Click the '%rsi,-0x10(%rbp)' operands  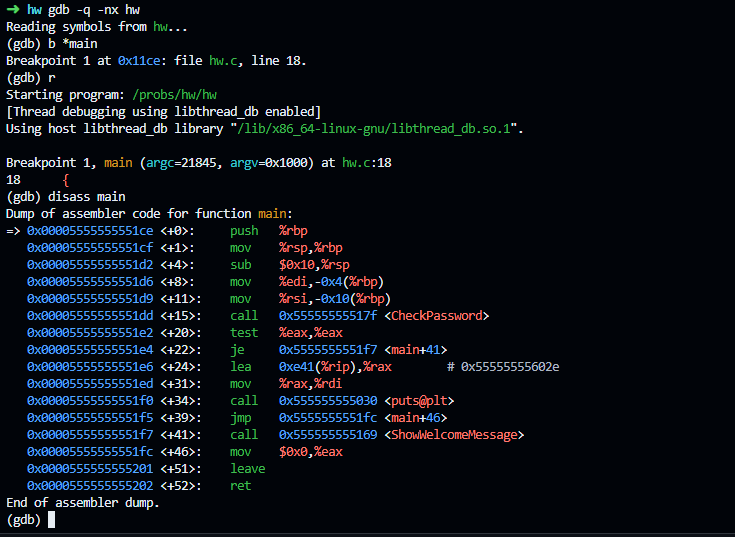tap(335, 298)
